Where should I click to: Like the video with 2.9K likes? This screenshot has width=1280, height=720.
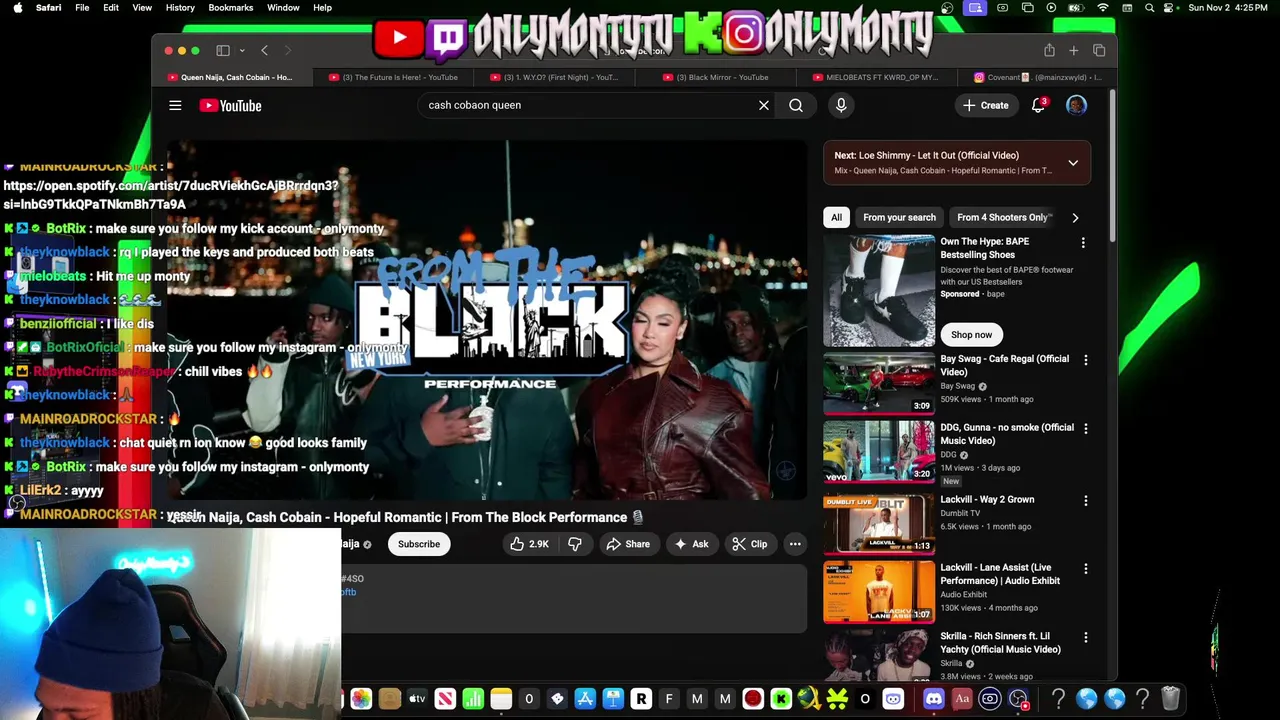click(x=529, y=544)
